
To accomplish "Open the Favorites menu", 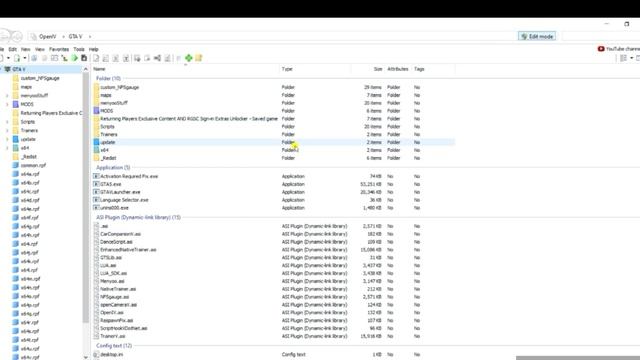I will (59, 49).
